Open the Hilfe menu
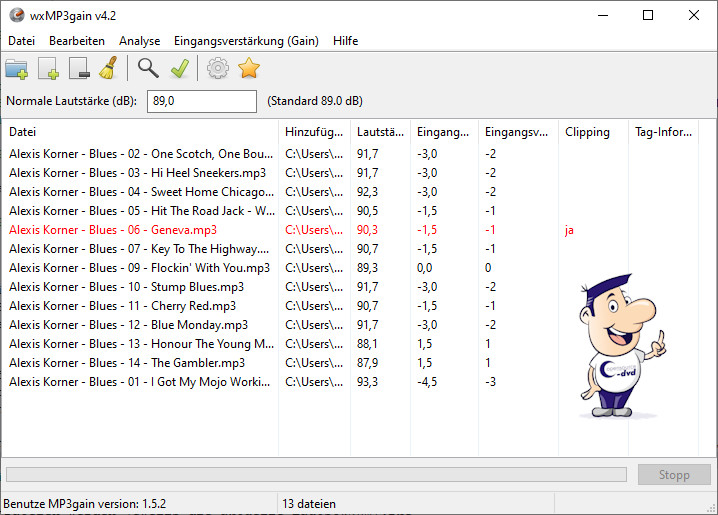Screen dimensions: 718x515 point(345,41)
